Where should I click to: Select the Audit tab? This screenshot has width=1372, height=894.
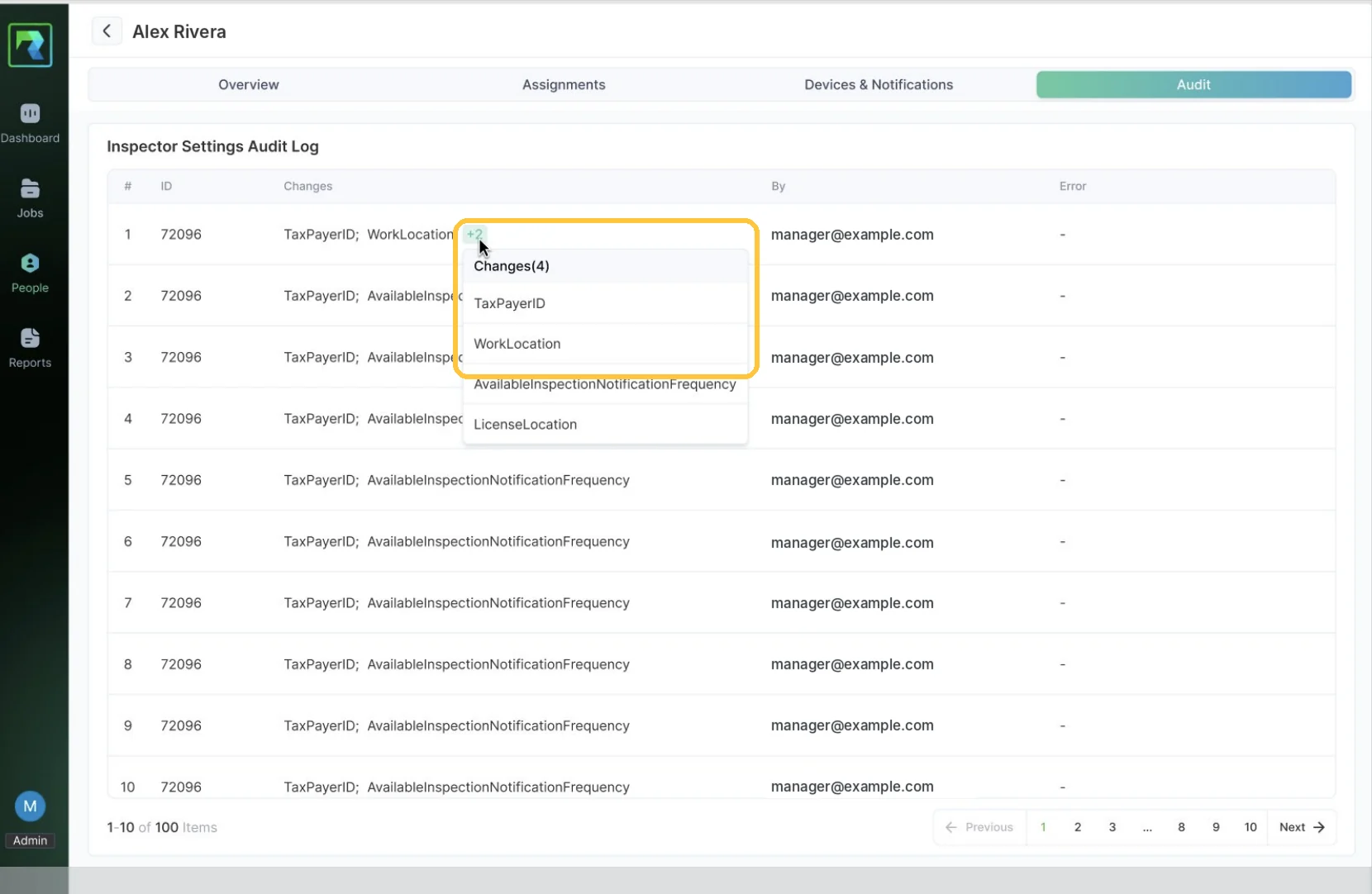point(1193,84)
